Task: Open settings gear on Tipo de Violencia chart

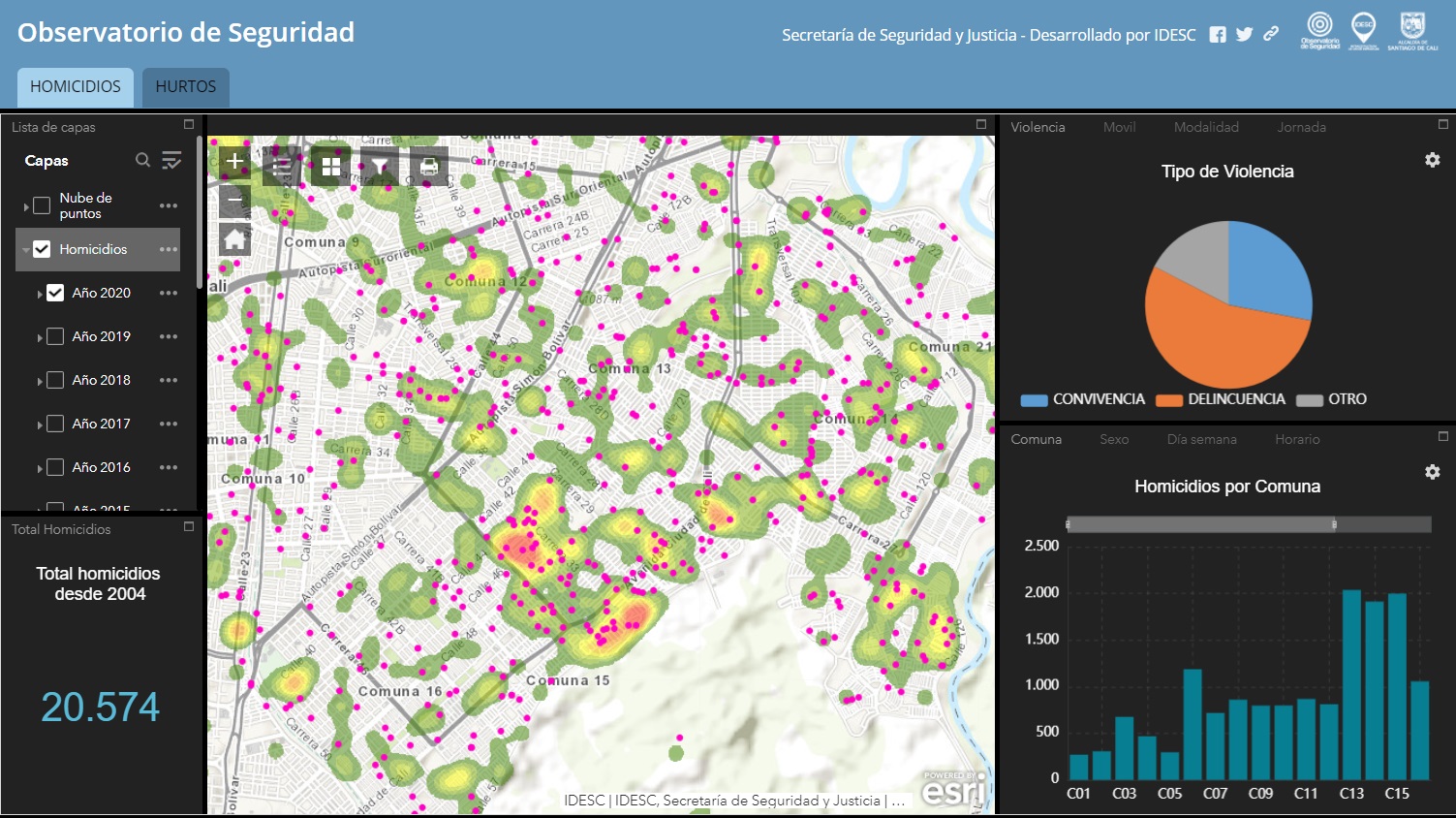Action: (x=1432, y=160)
